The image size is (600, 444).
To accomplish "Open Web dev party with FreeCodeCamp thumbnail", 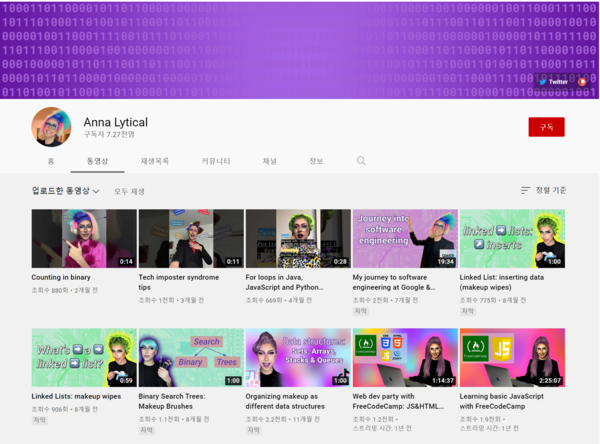I will [x=405, y=357].
